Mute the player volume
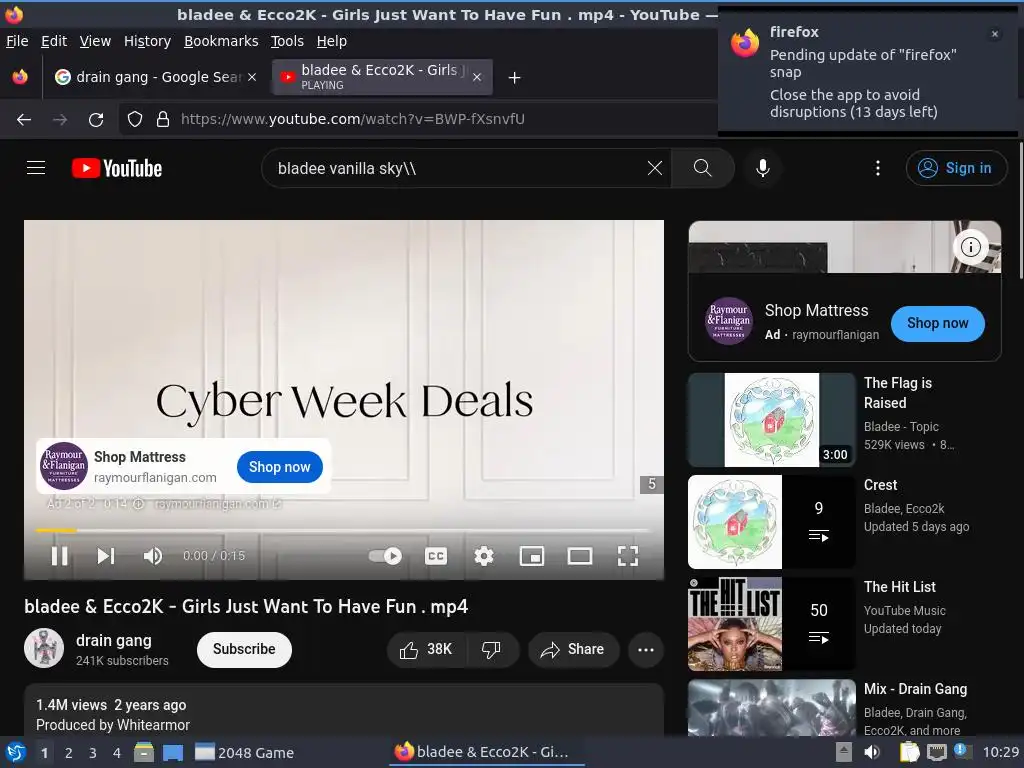Image resolution: width=1024 pixels, height=768 pixels. (153, 556)
